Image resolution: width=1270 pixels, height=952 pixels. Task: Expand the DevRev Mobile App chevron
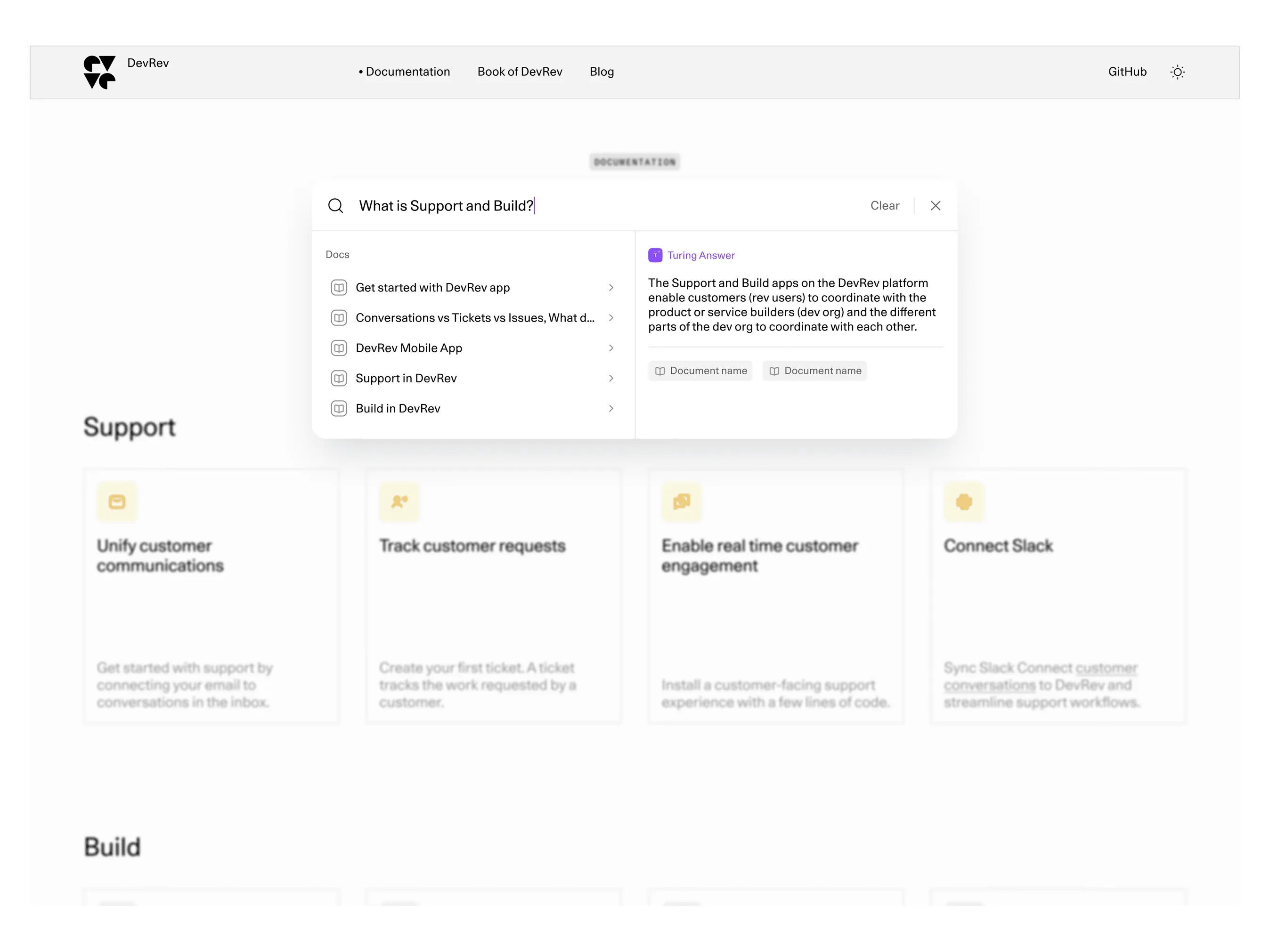click(611, 348)
